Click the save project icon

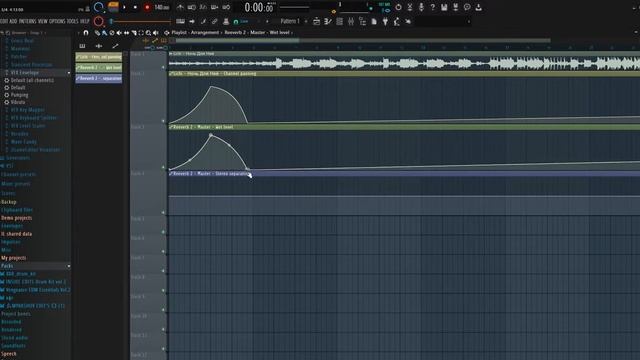tap(444, 7)
